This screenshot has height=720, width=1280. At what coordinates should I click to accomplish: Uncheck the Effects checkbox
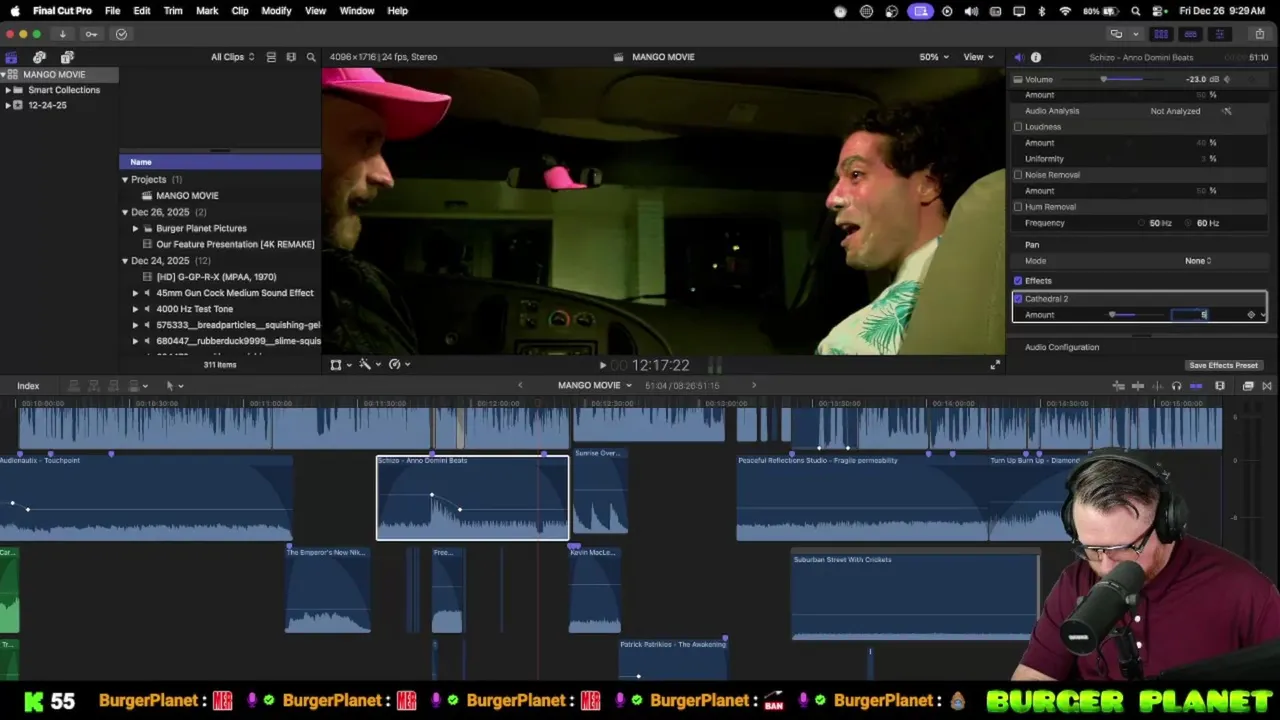click(x=1018, y=281)
